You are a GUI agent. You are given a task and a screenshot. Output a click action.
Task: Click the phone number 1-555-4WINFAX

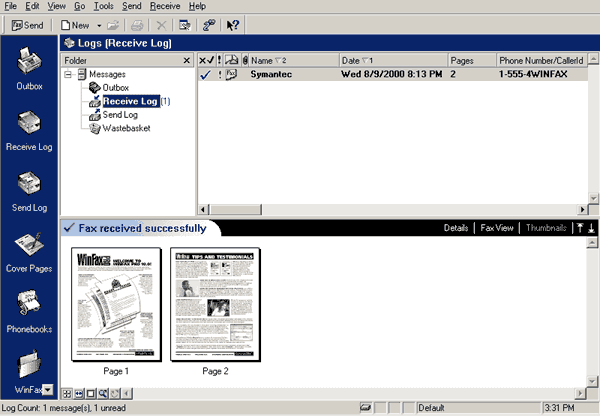click(533, 74)
